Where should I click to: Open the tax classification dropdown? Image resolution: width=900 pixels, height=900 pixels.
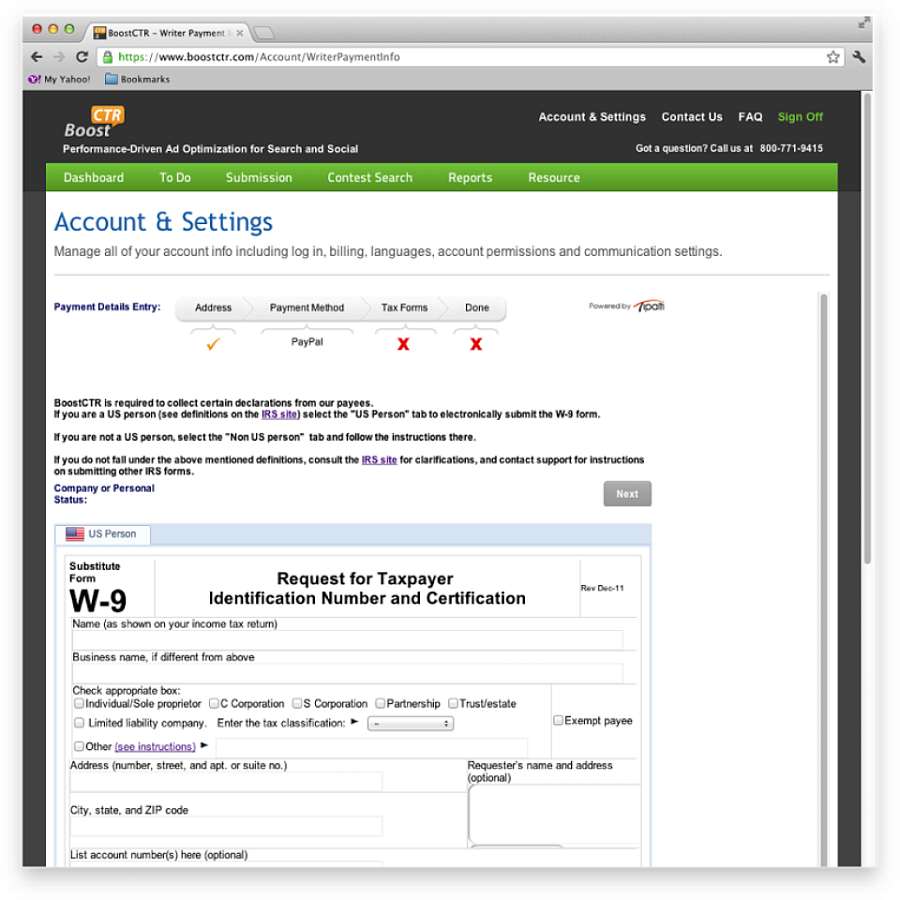tap(410, 724)
